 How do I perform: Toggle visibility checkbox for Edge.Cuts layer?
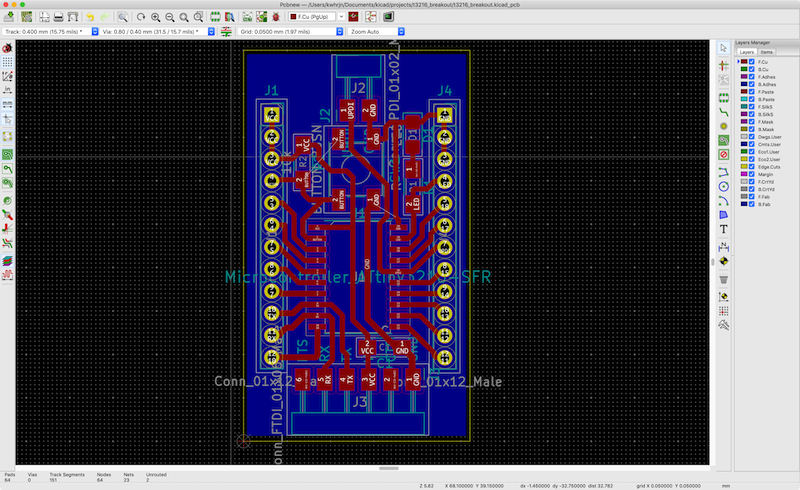(752, 166)
